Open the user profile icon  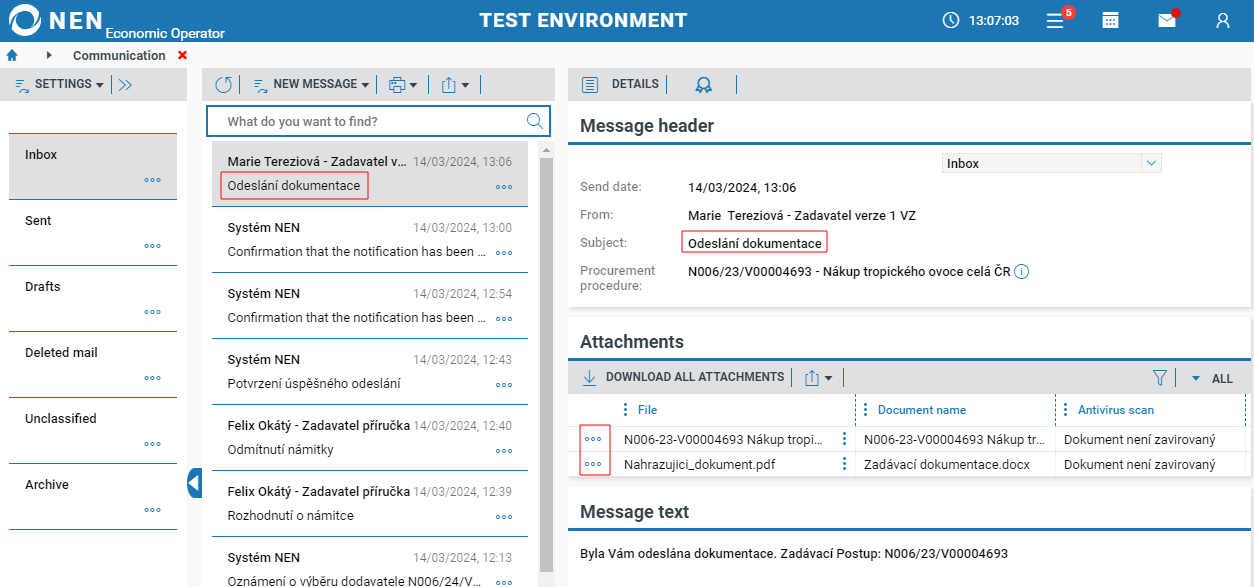pyautogui.click(x=1222, y=20)
